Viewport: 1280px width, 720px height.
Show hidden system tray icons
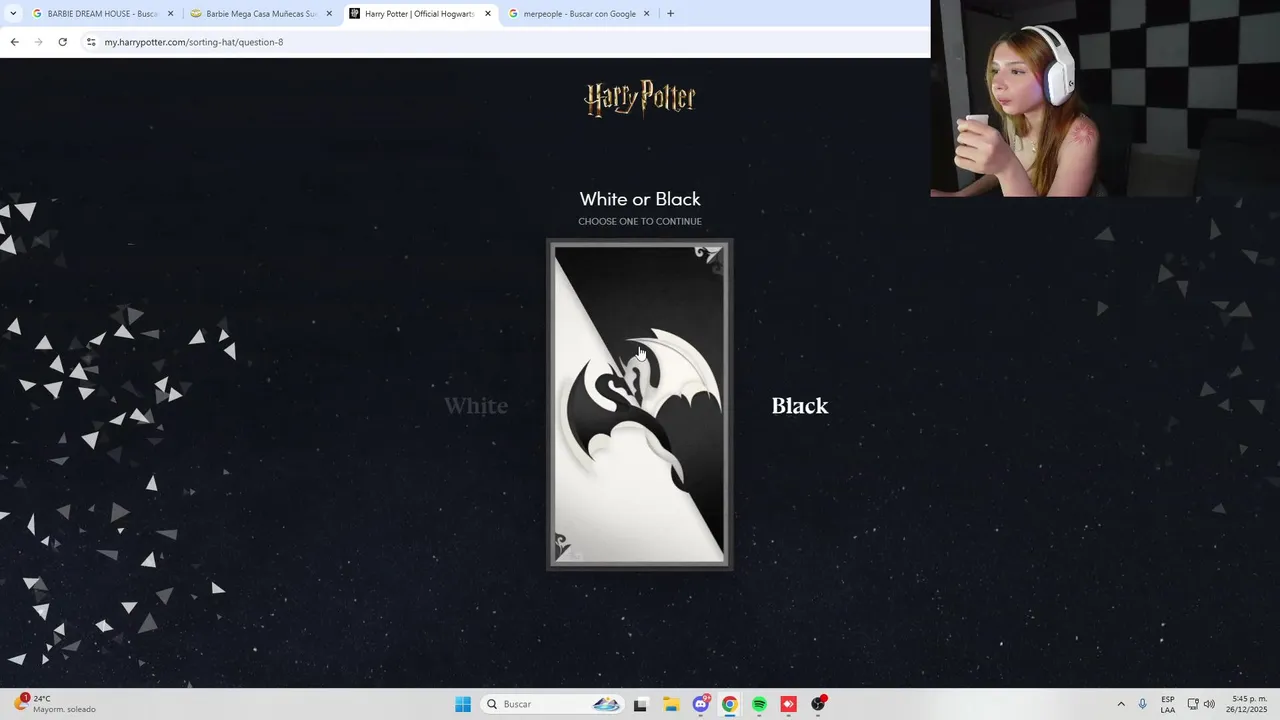pyautogui.click(x=1121, y=704)
